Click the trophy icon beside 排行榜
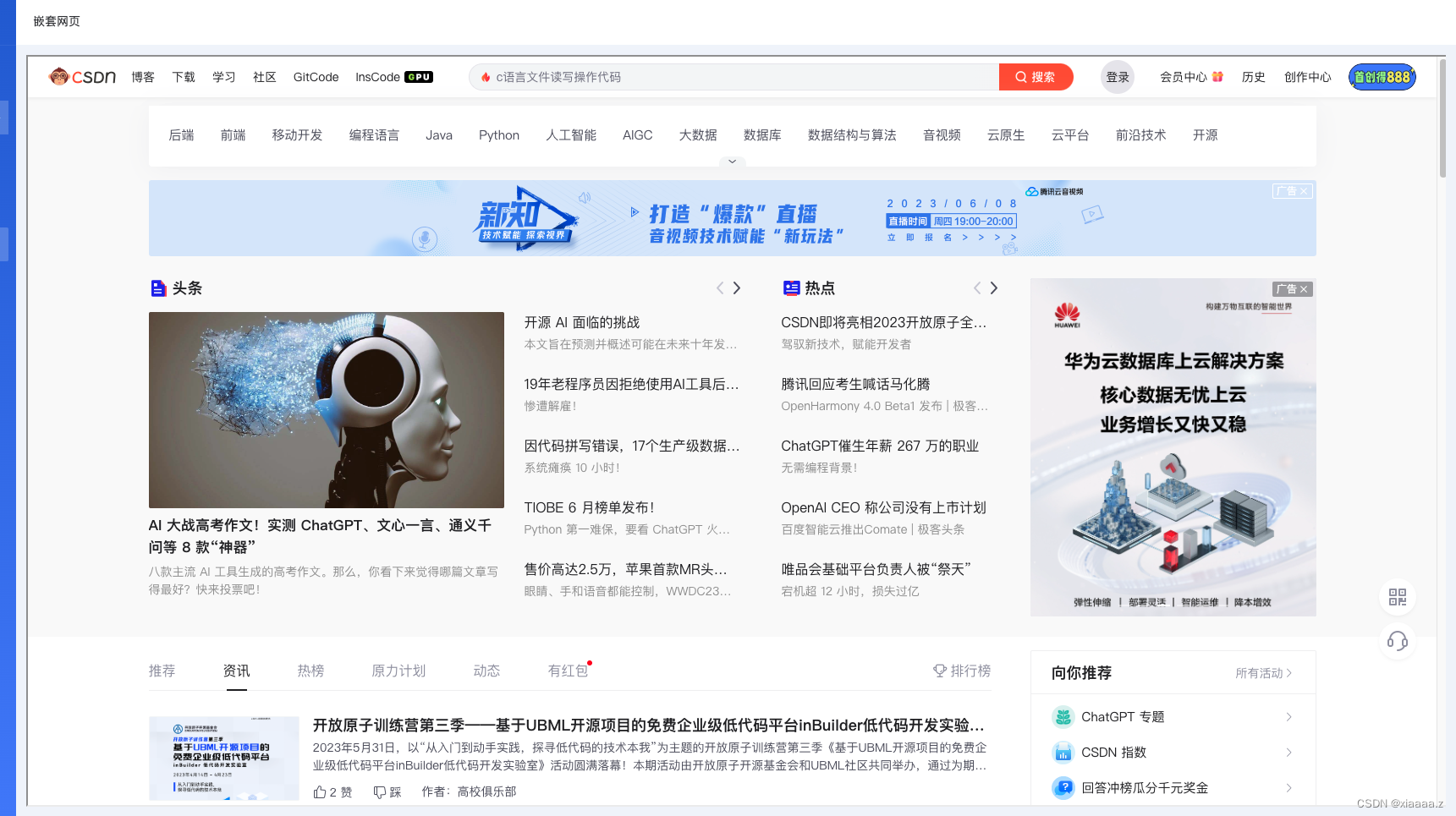The width and height of the screenshot is (1456, 816). (x=938, y=670)
